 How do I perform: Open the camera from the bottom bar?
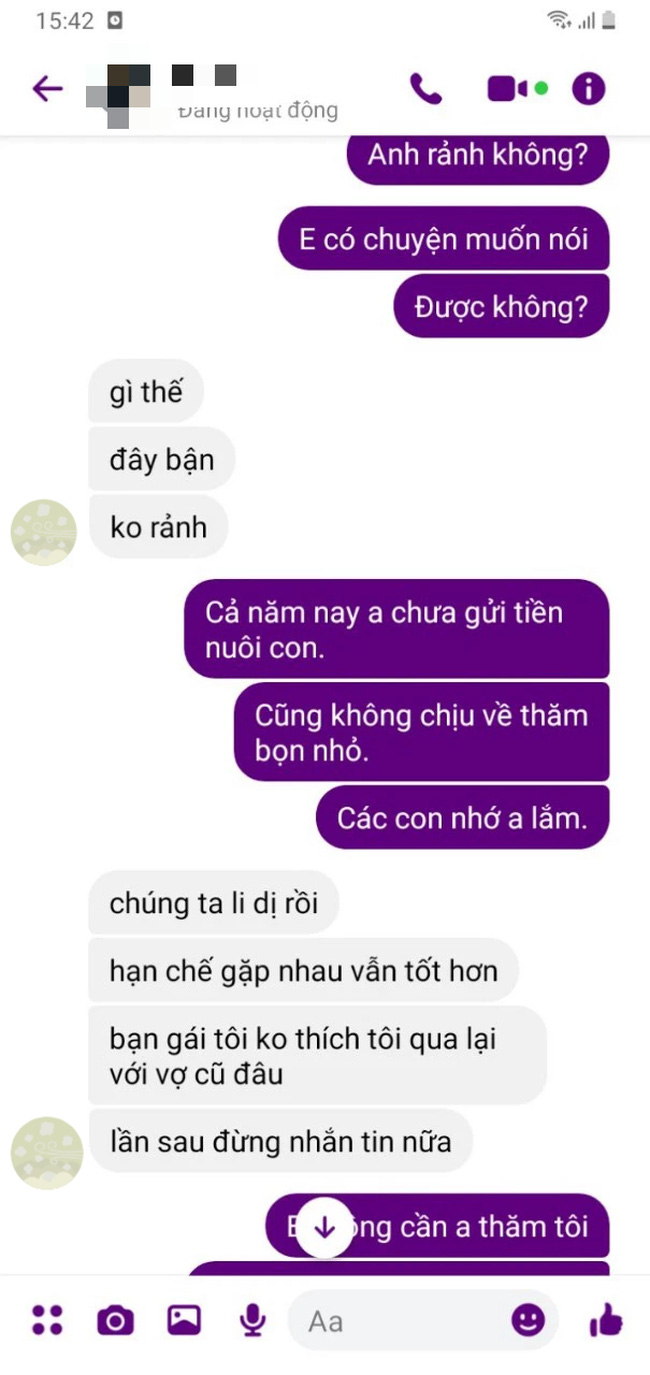pyautogui.click(x=115, y=1321)
